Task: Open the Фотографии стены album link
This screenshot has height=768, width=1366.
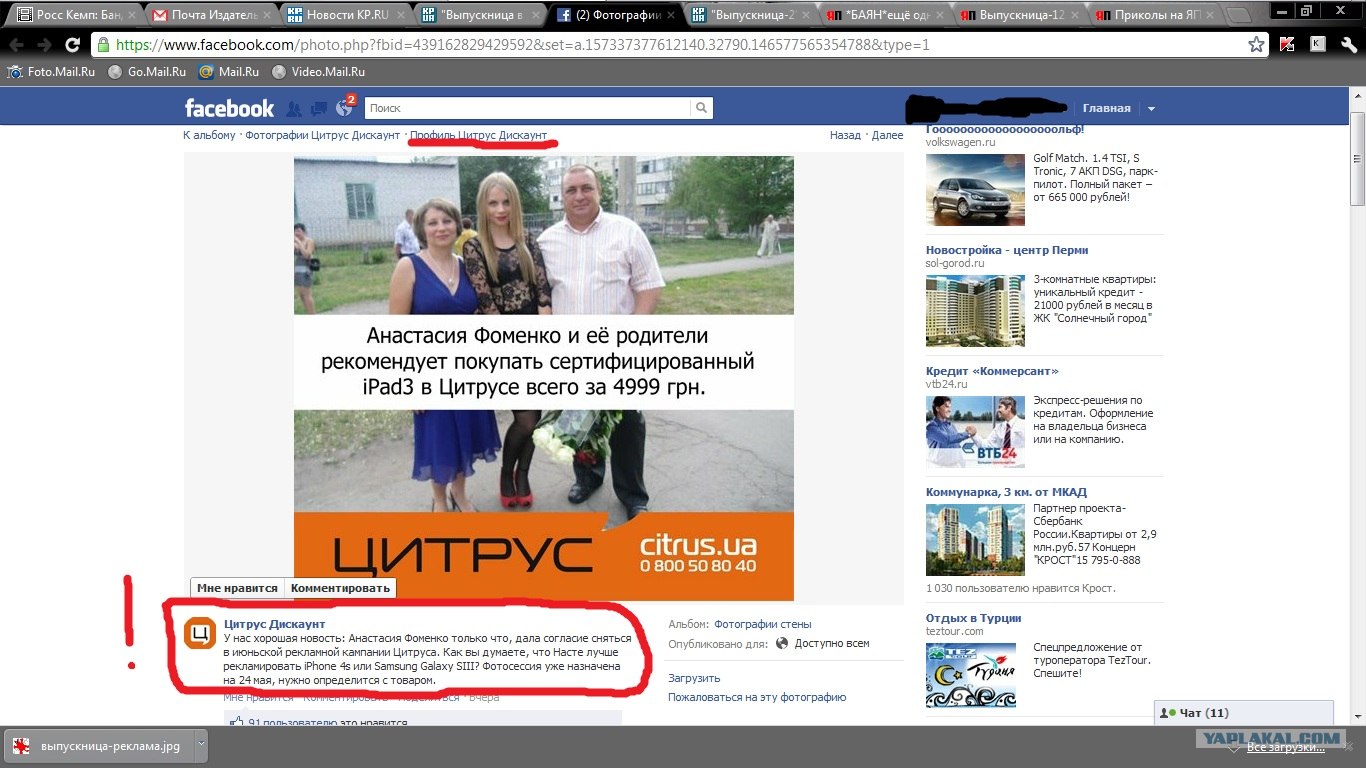Action: click(x=763, y=624)
